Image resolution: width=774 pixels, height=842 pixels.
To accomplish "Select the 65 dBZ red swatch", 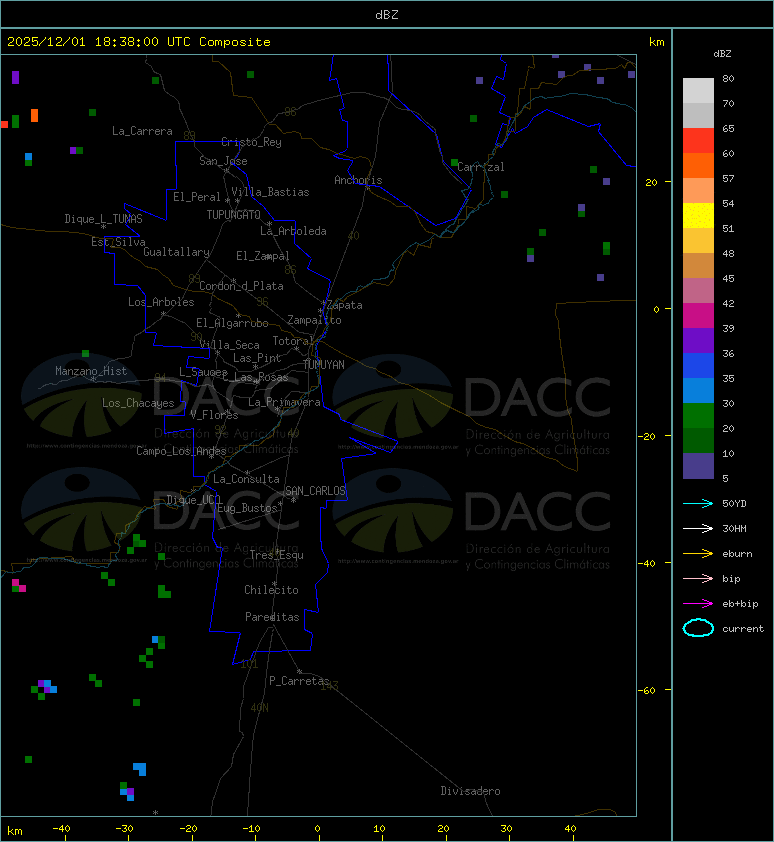I will pos(698,140).
